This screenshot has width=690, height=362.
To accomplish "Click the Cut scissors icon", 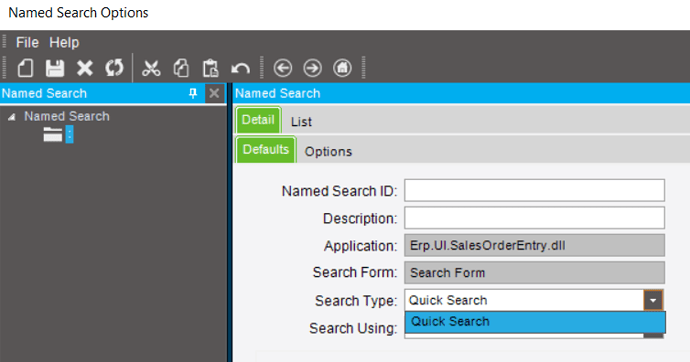I will (151, 68).
